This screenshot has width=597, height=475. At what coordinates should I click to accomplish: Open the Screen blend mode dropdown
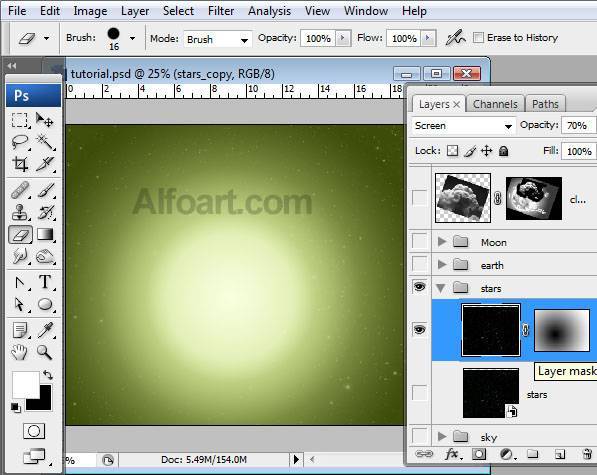click(x=464, y=126)
